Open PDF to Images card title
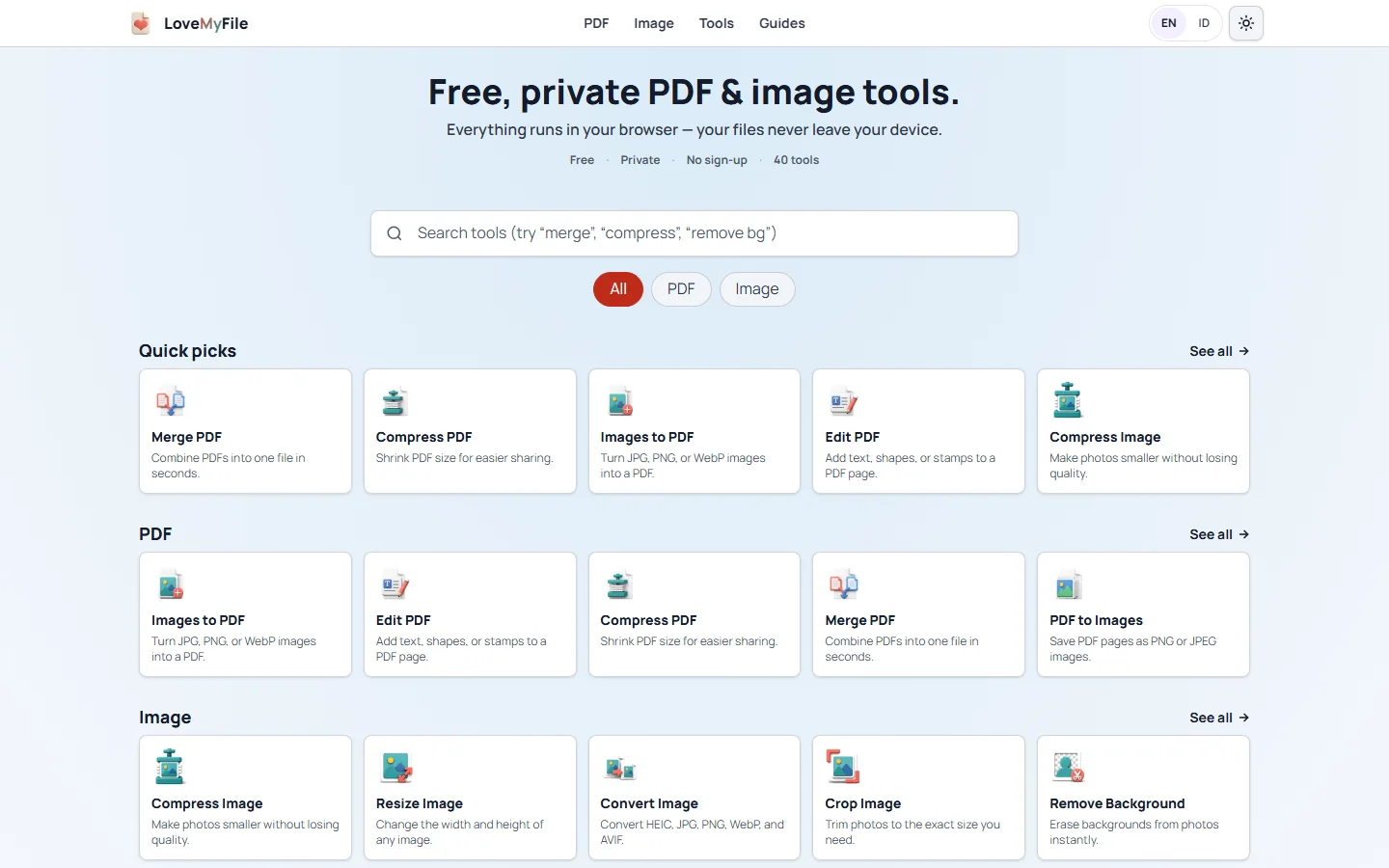This screenshot has width=1389, height=868. 1096,620
